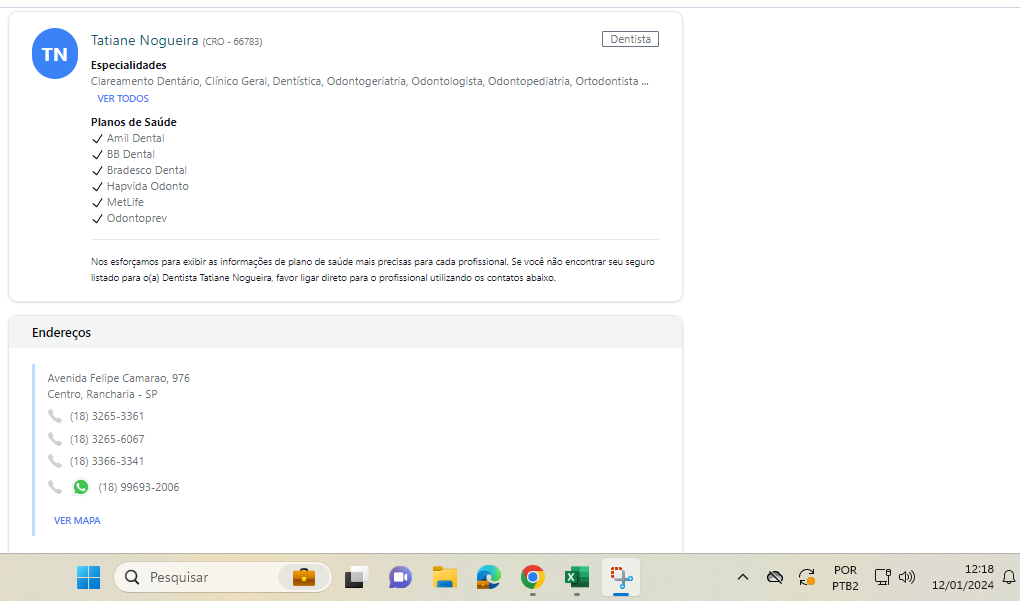
Task: Open clock showing 12:18 12/01/2024
Action: pos(963,577)
